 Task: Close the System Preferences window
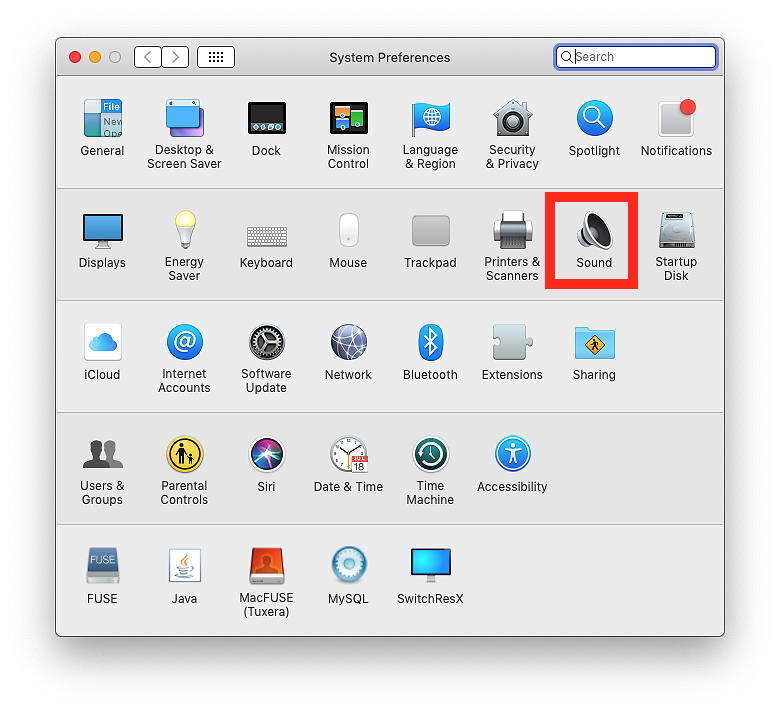pos(75,57)
